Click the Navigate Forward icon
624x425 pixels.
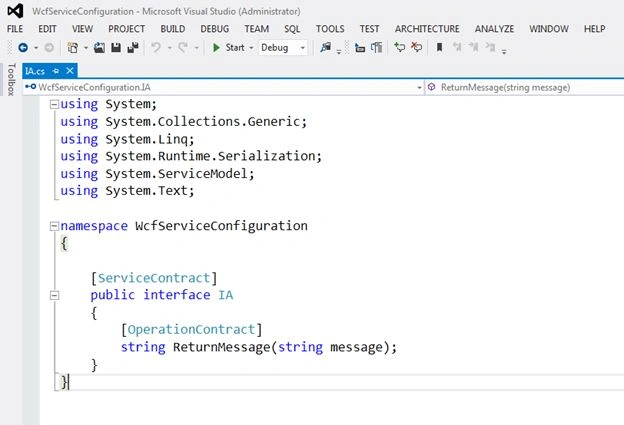pos(49,48)
